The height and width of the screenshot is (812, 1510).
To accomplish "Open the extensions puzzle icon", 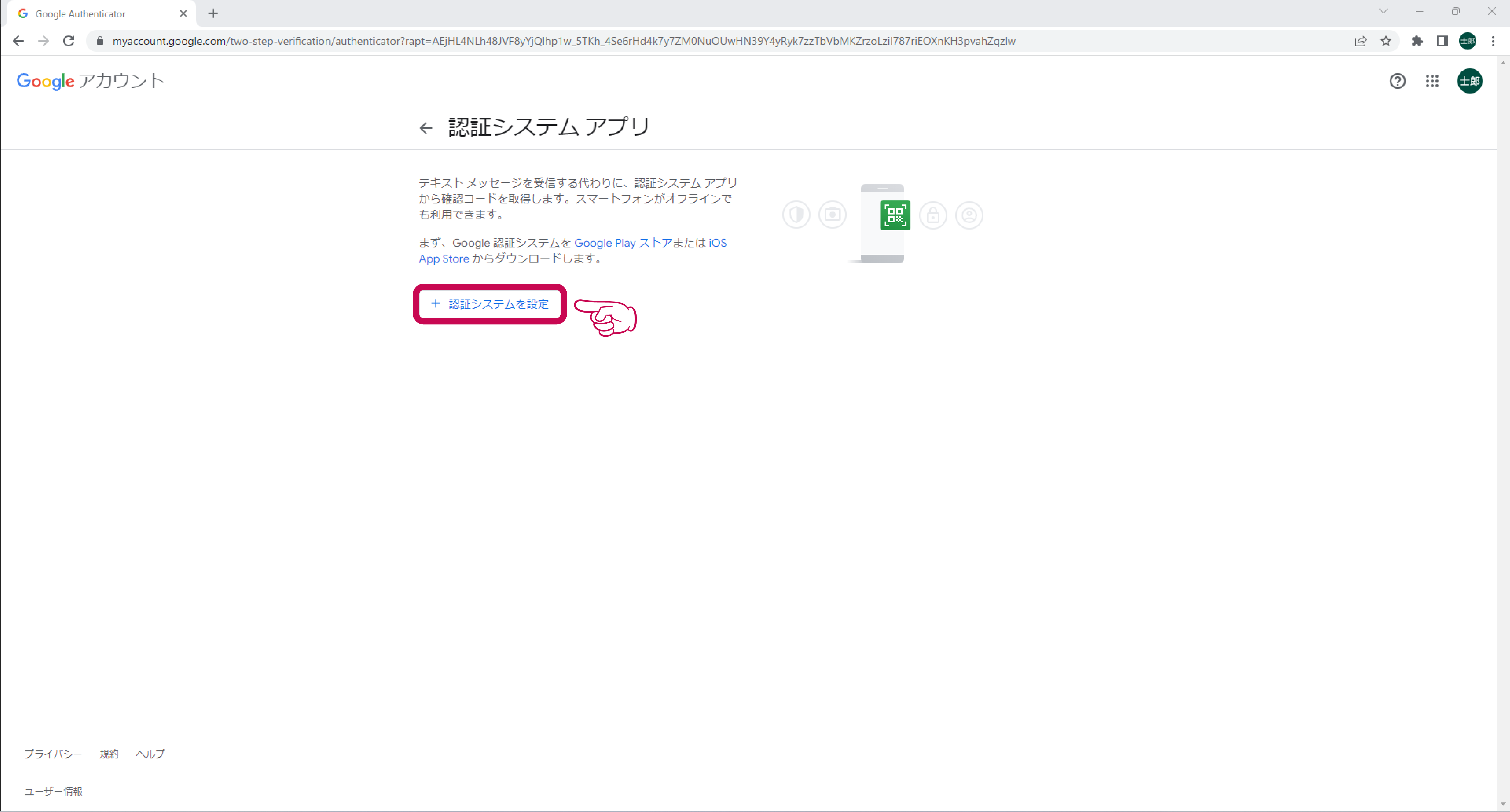I will pos(1417,41).
